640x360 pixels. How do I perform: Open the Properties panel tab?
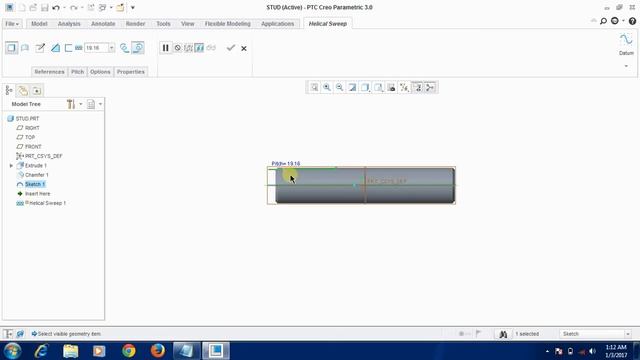(131, 71)
